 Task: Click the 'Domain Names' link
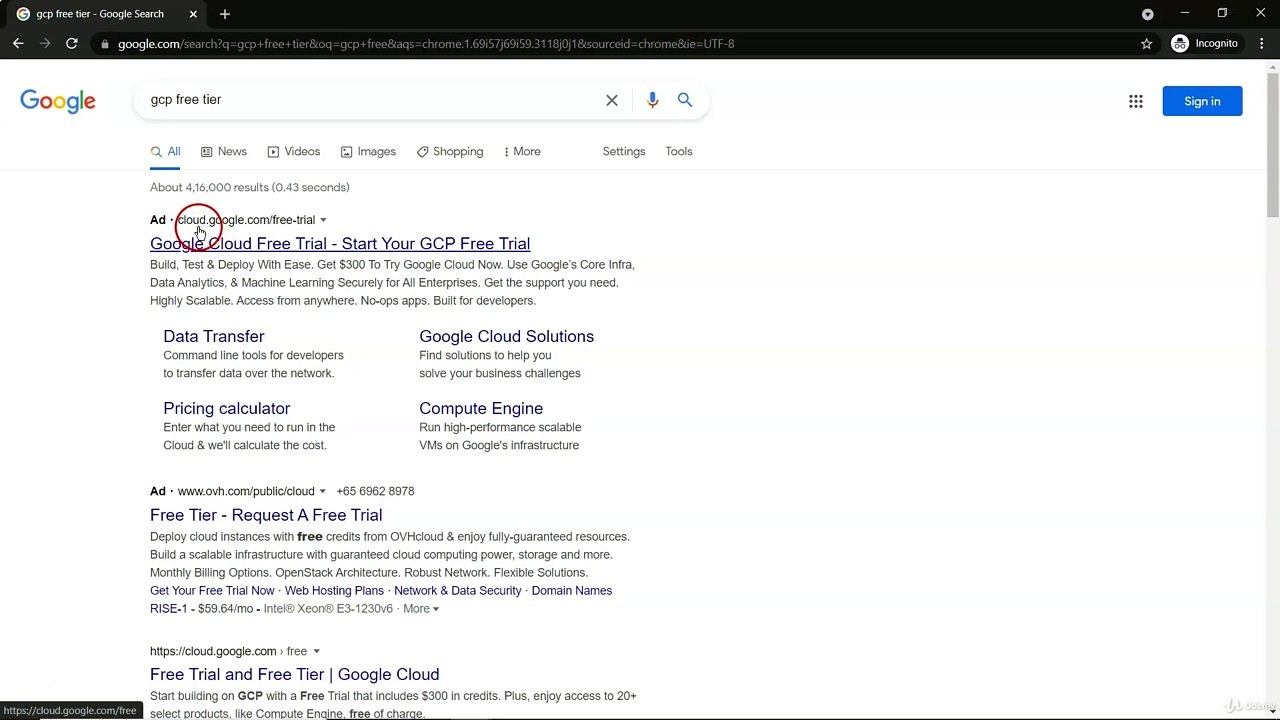click(x=572, y=591)
